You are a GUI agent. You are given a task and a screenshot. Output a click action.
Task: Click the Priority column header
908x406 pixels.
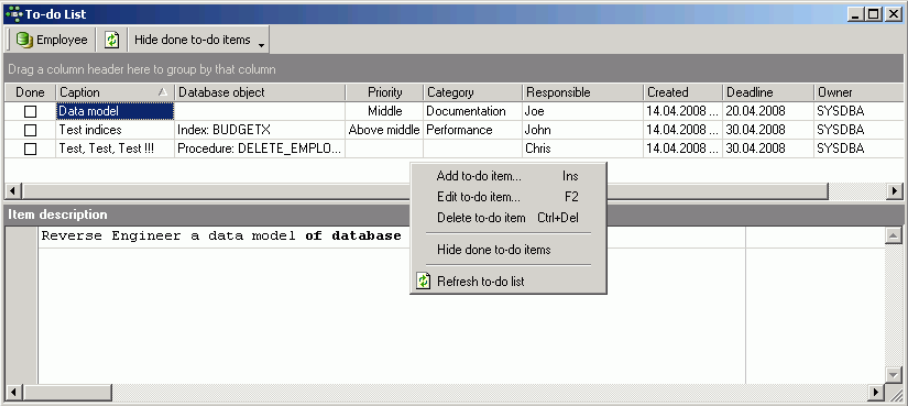[x=384, y=93]
